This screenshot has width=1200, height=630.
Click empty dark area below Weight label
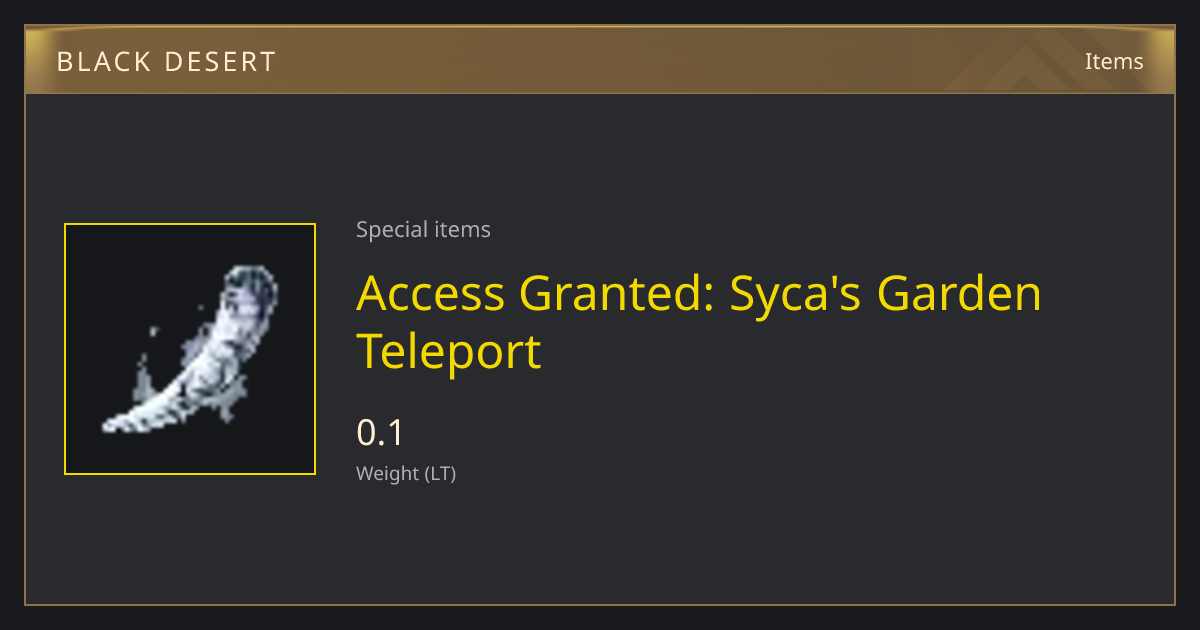pos(600,550)
